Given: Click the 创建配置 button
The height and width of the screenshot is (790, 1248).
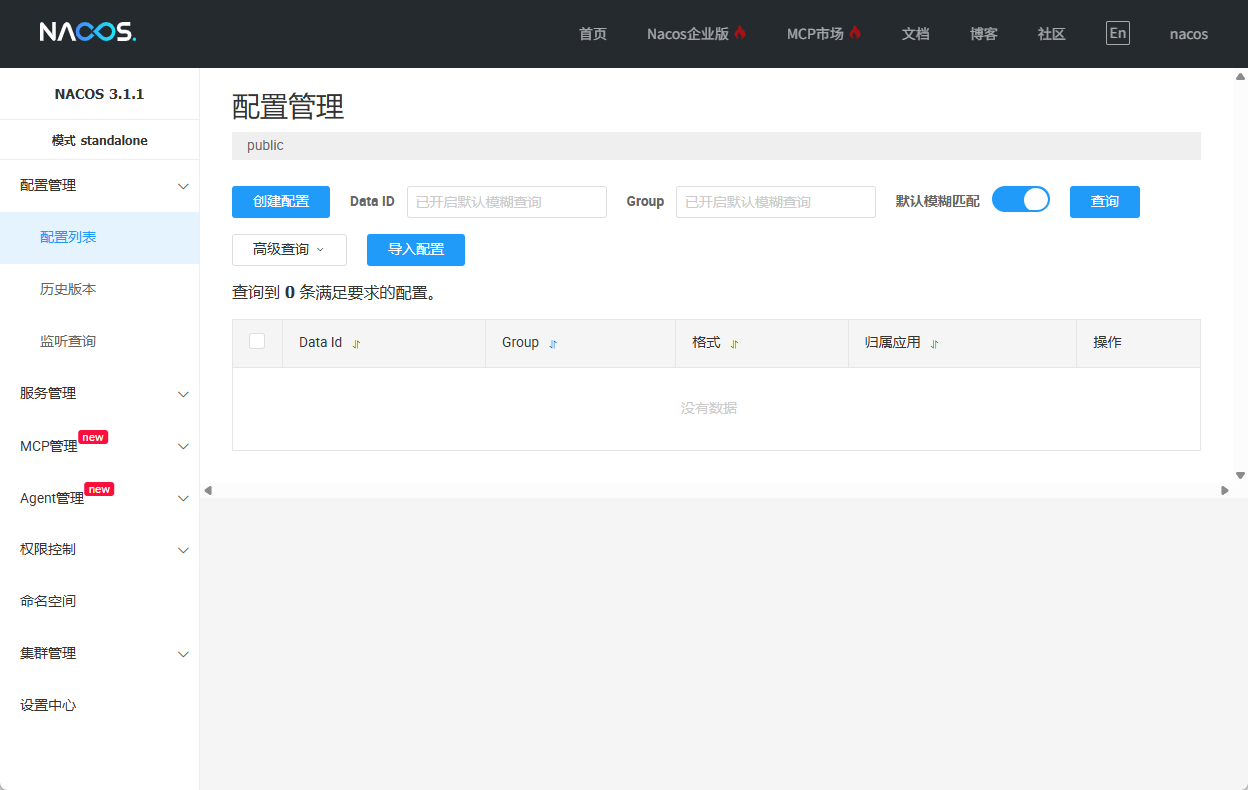Looking at the screenshot, I should click(x=281, y=202).
